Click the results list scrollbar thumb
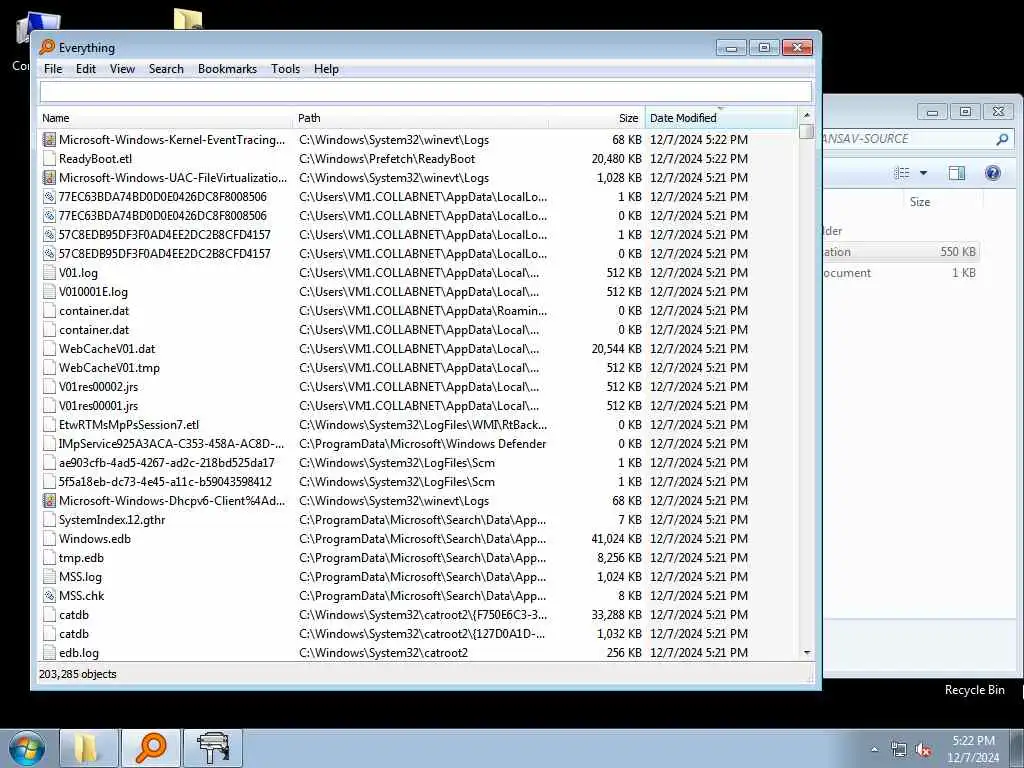The image size is (1024, 768). point(807,131)
